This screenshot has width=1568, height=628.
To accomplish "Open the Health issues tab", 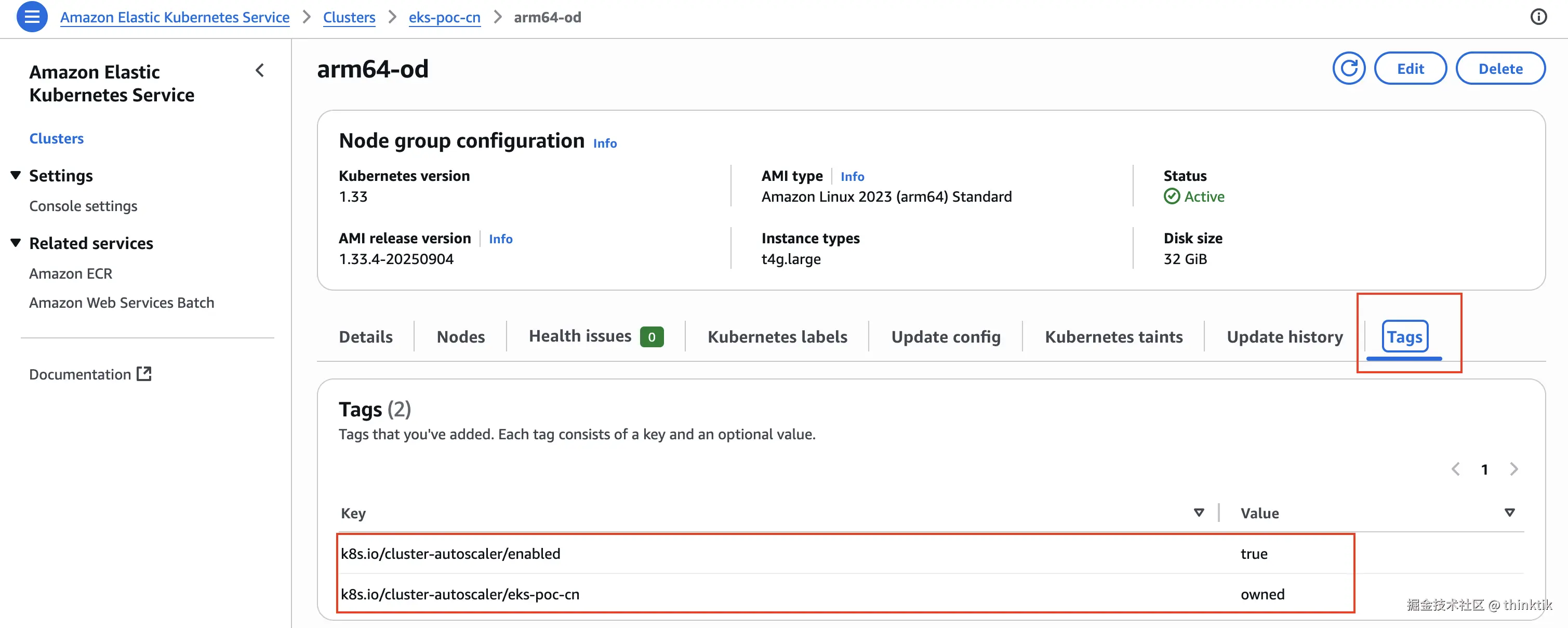I will pyautogui.click(x=596, y=336).
